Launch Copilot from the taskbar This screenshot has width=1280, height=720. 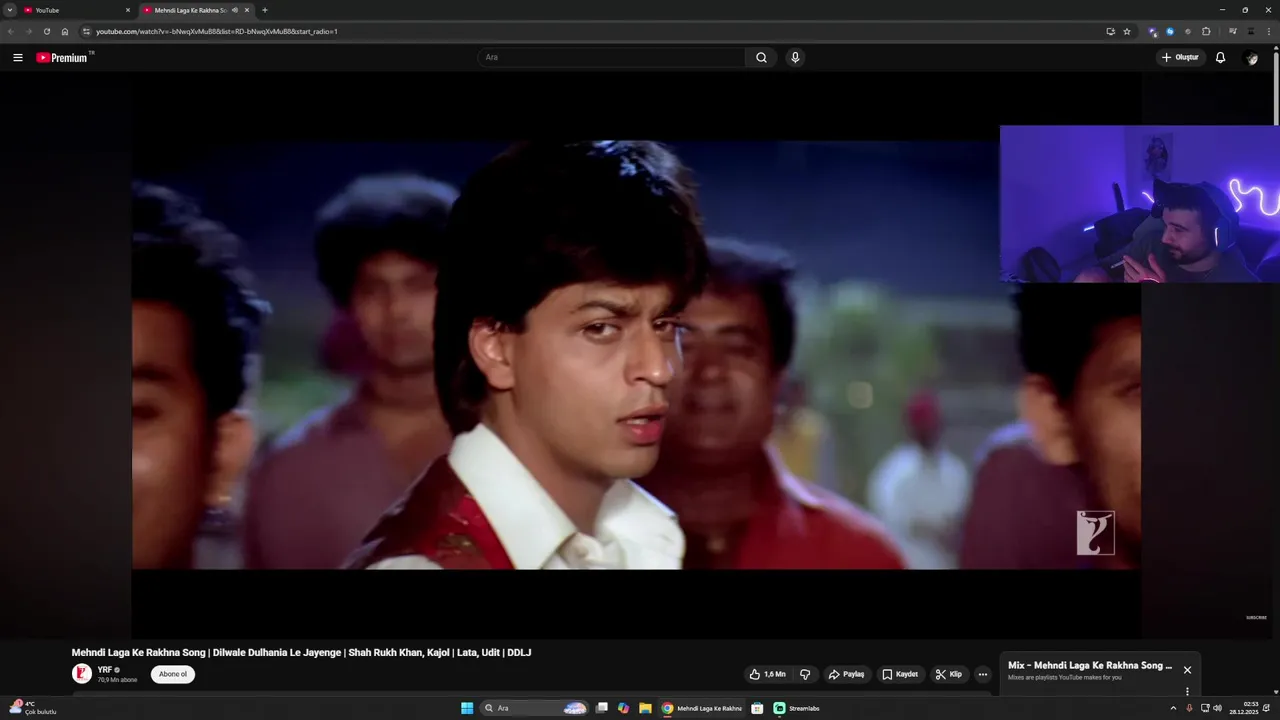(624, 708)
